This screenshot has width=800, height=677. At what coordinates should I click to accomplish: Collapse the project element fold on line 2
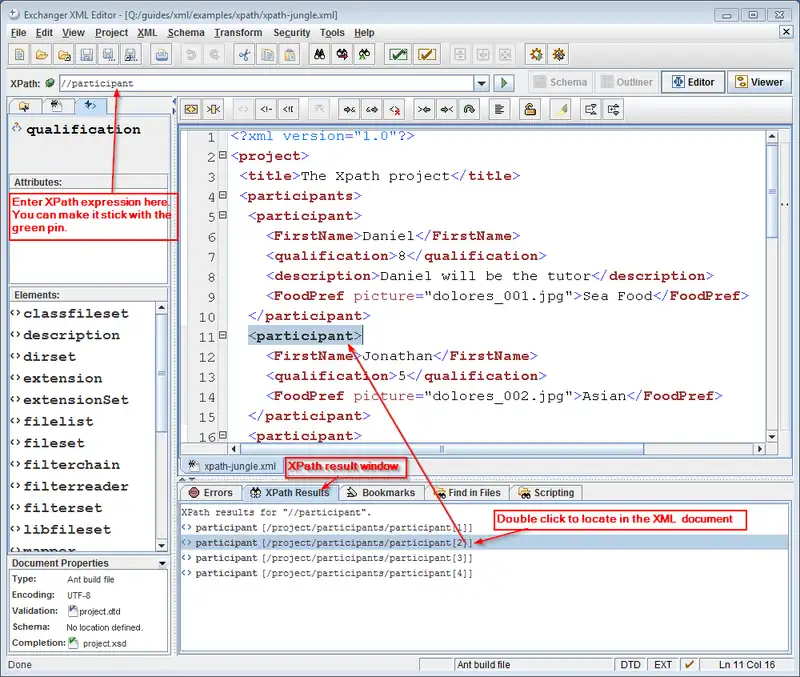click(222, 156)
